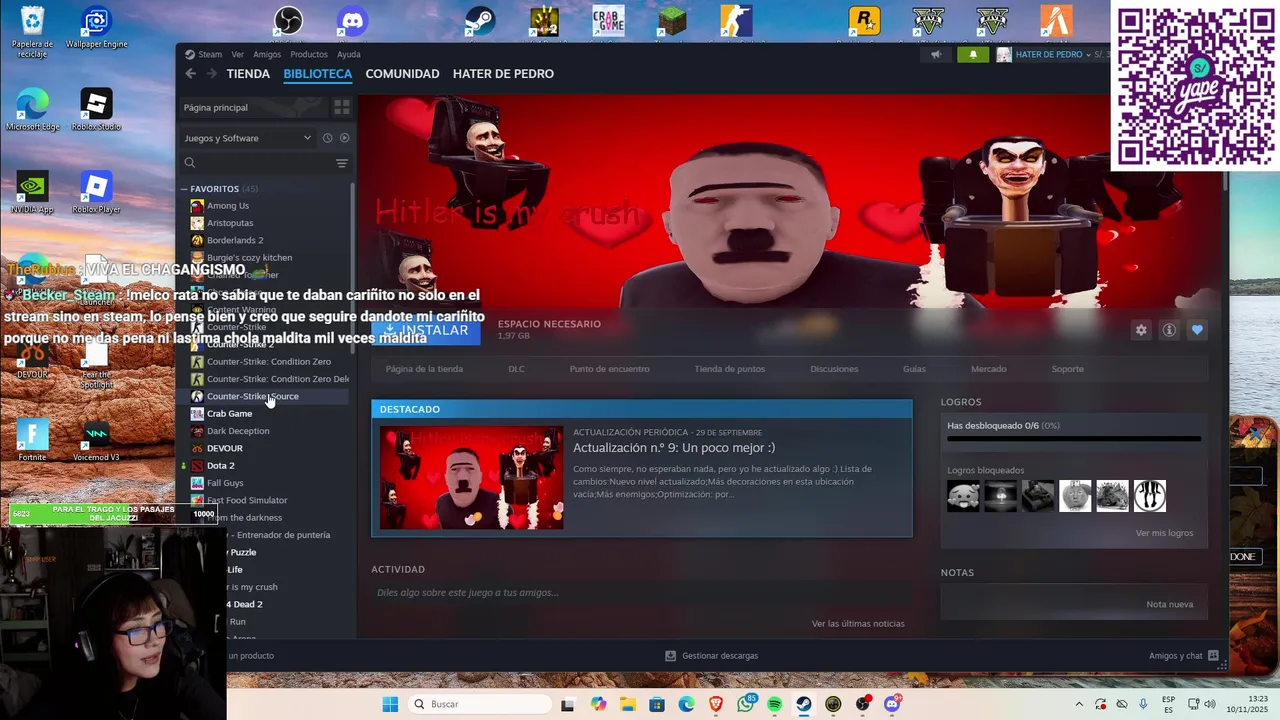
Task: Collapse the FAVORITOS category
Action: (x=184, y=189)
